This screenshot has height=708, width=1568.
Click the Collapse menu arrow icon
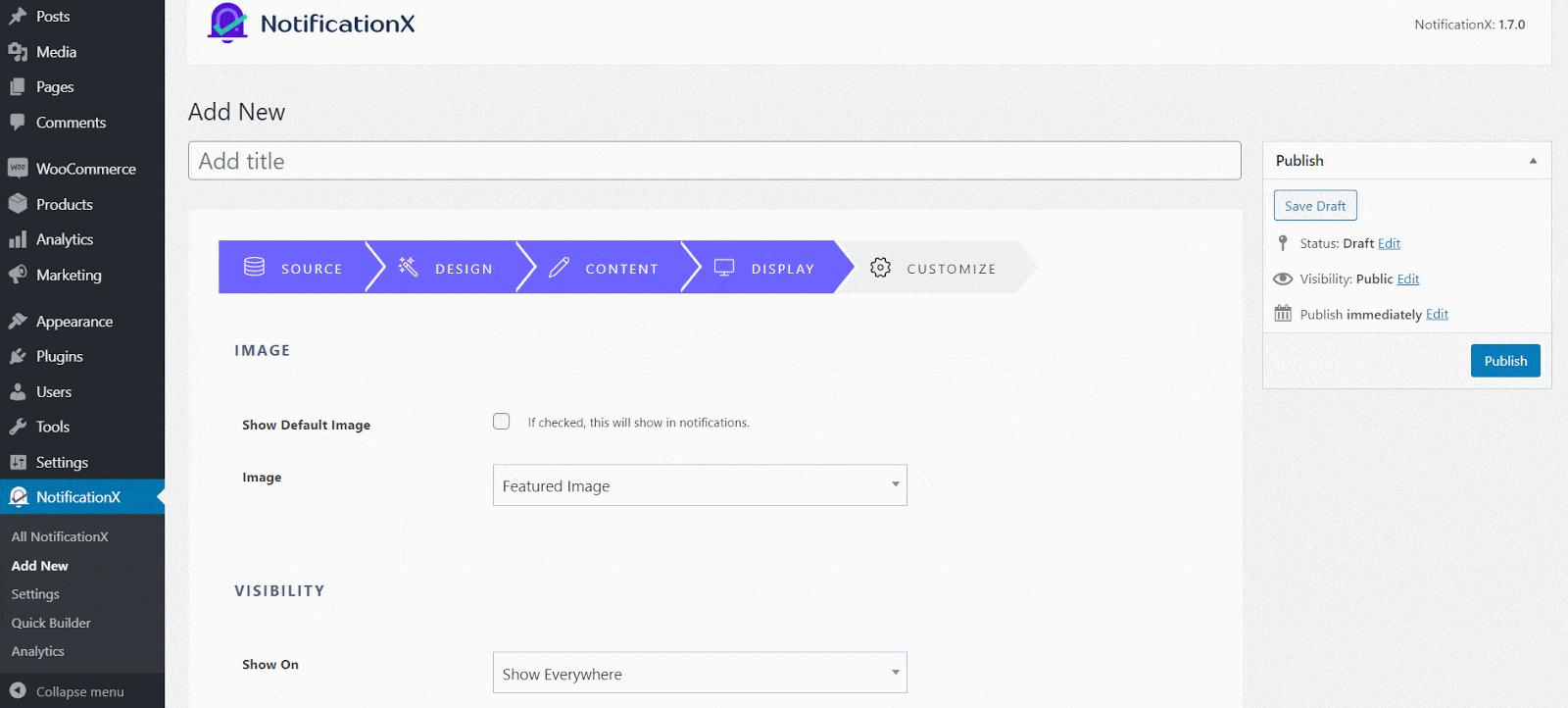coord(18,690)
